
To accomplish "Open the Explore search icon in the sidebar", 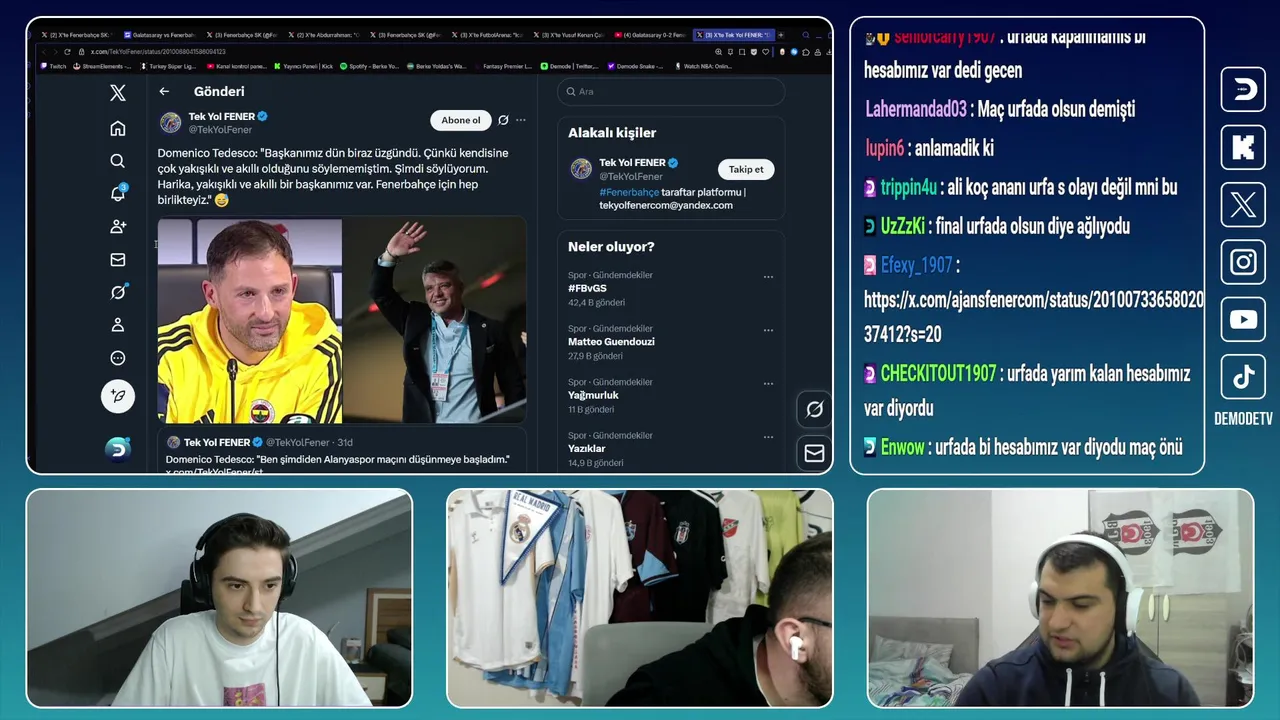I will pyautogui.click(x=118, y=161).
